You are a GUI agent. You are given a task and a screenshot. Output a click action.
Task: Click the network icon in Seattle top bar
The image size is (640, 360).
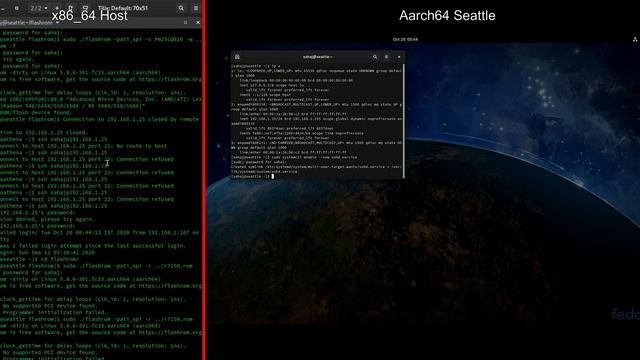[x=635, y=40]
